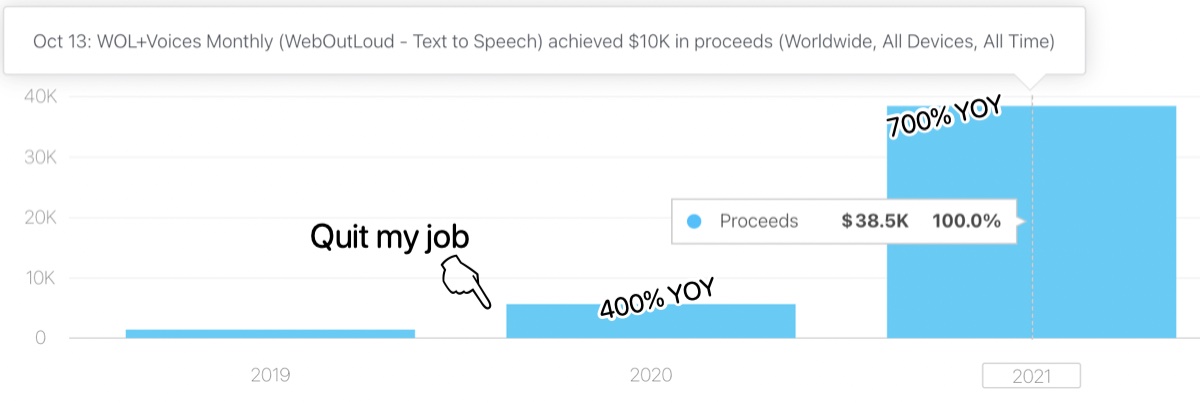Click the 400% YOY annotation
Screen dimensions: 1200x403
pos(656,298)
